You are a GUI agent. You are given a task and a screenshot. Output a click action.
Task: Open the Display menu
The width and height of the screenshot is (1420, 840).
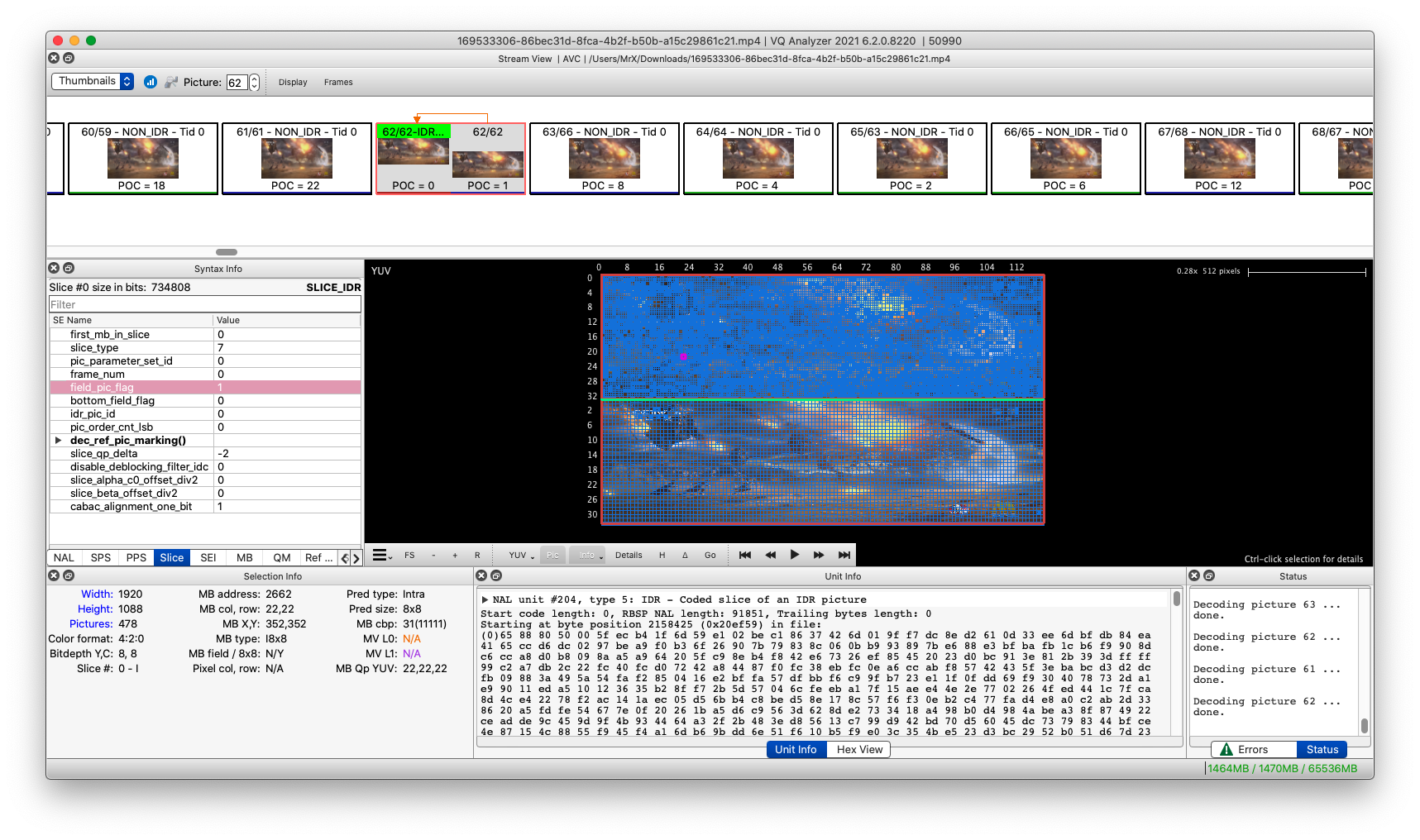(293, 82)
